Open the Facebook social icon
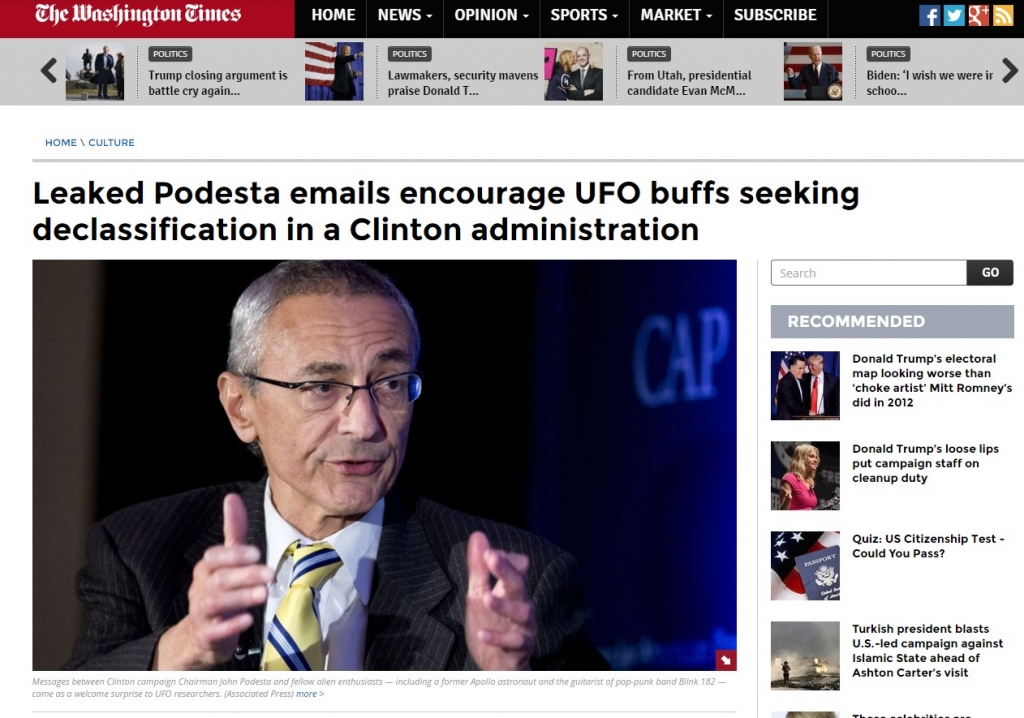The width and height of the screenshot is (1024, 718). (929, 15)
